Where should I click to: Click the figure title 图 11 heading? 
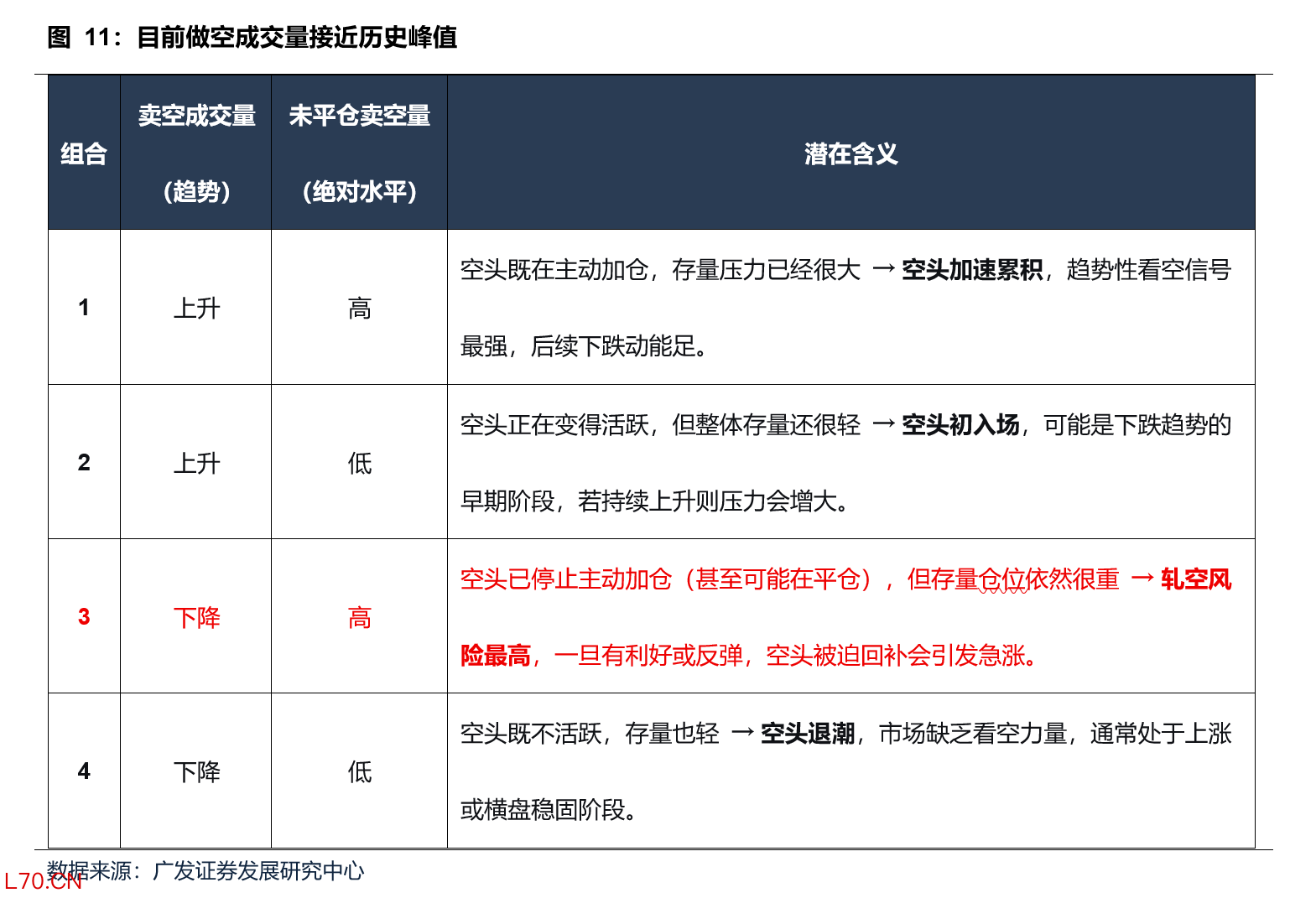point(252,38)
